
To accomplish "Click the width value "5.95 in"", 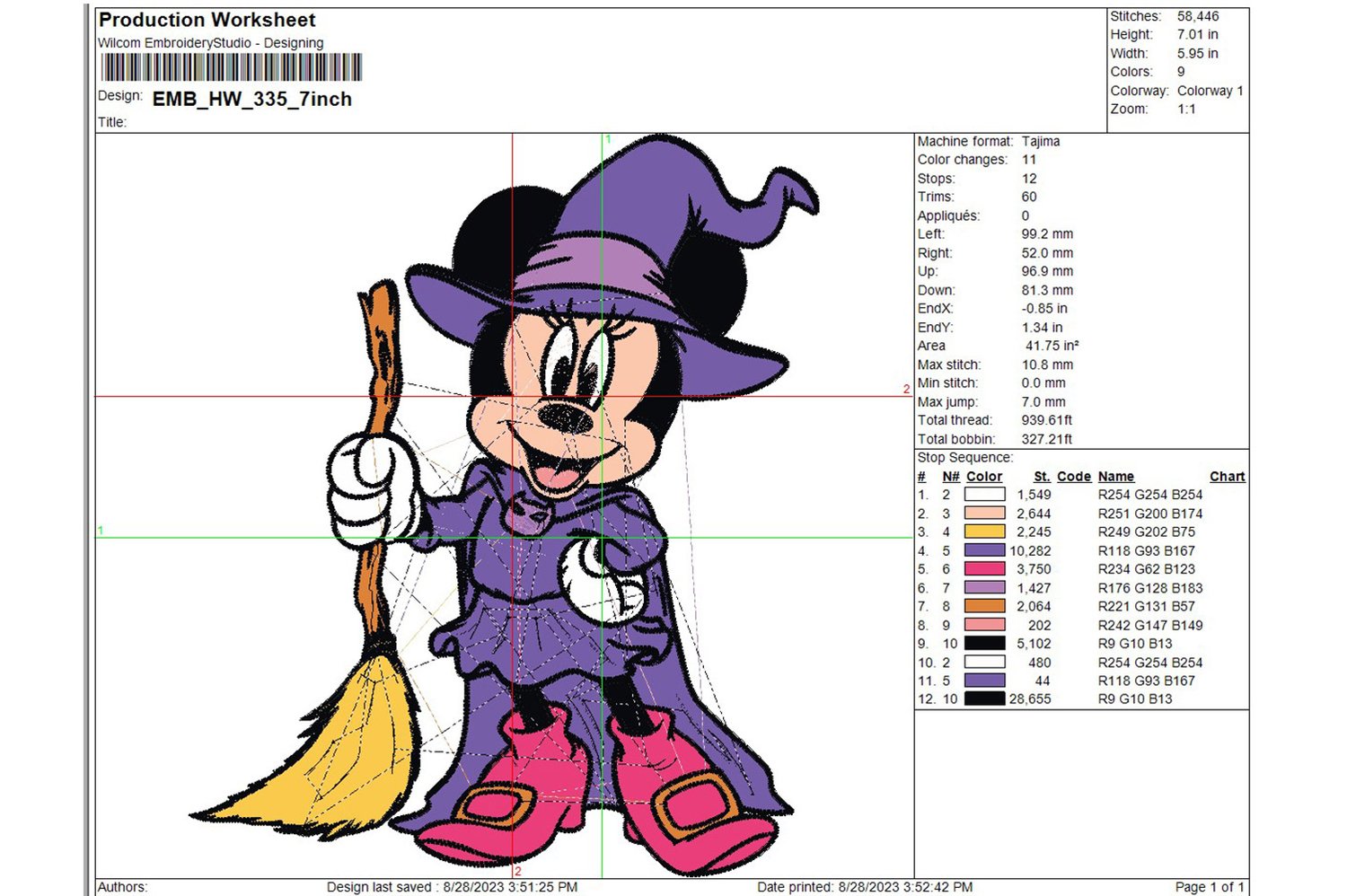I will click(x=1198, y=53).
